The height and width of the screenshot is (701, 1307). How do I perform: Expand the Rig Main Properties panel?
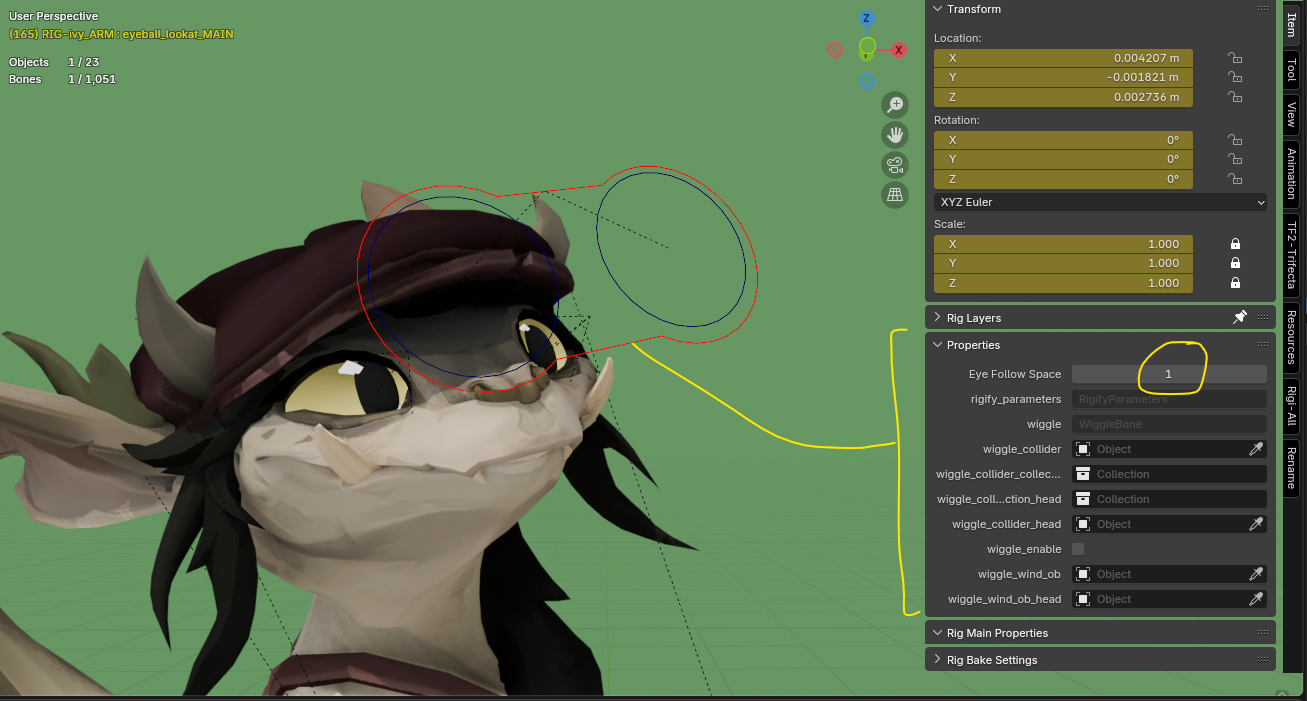tap(937, 633)
